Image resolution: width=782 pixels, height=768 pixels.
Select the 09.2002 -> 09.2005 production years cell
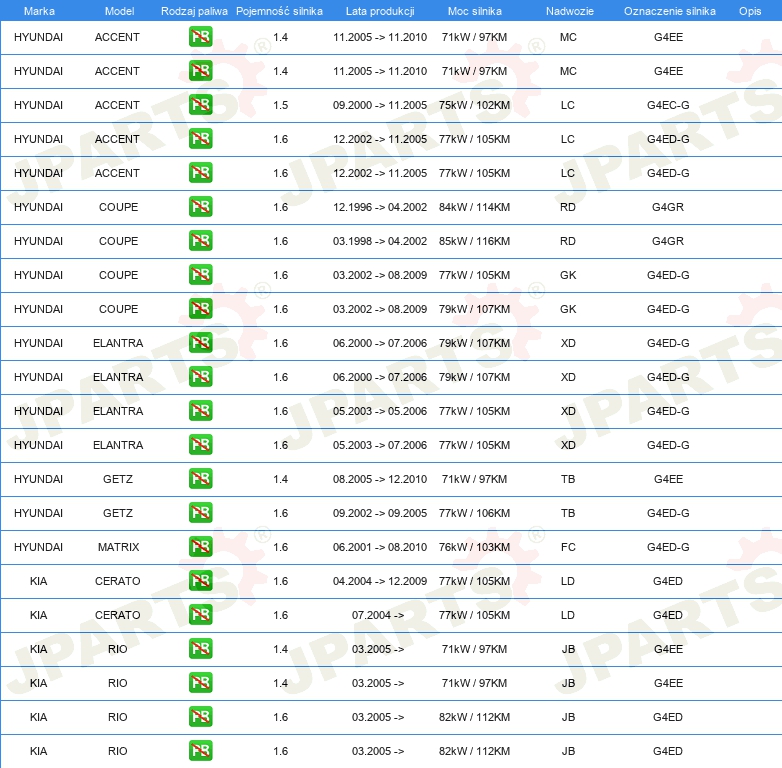point(380,513)
